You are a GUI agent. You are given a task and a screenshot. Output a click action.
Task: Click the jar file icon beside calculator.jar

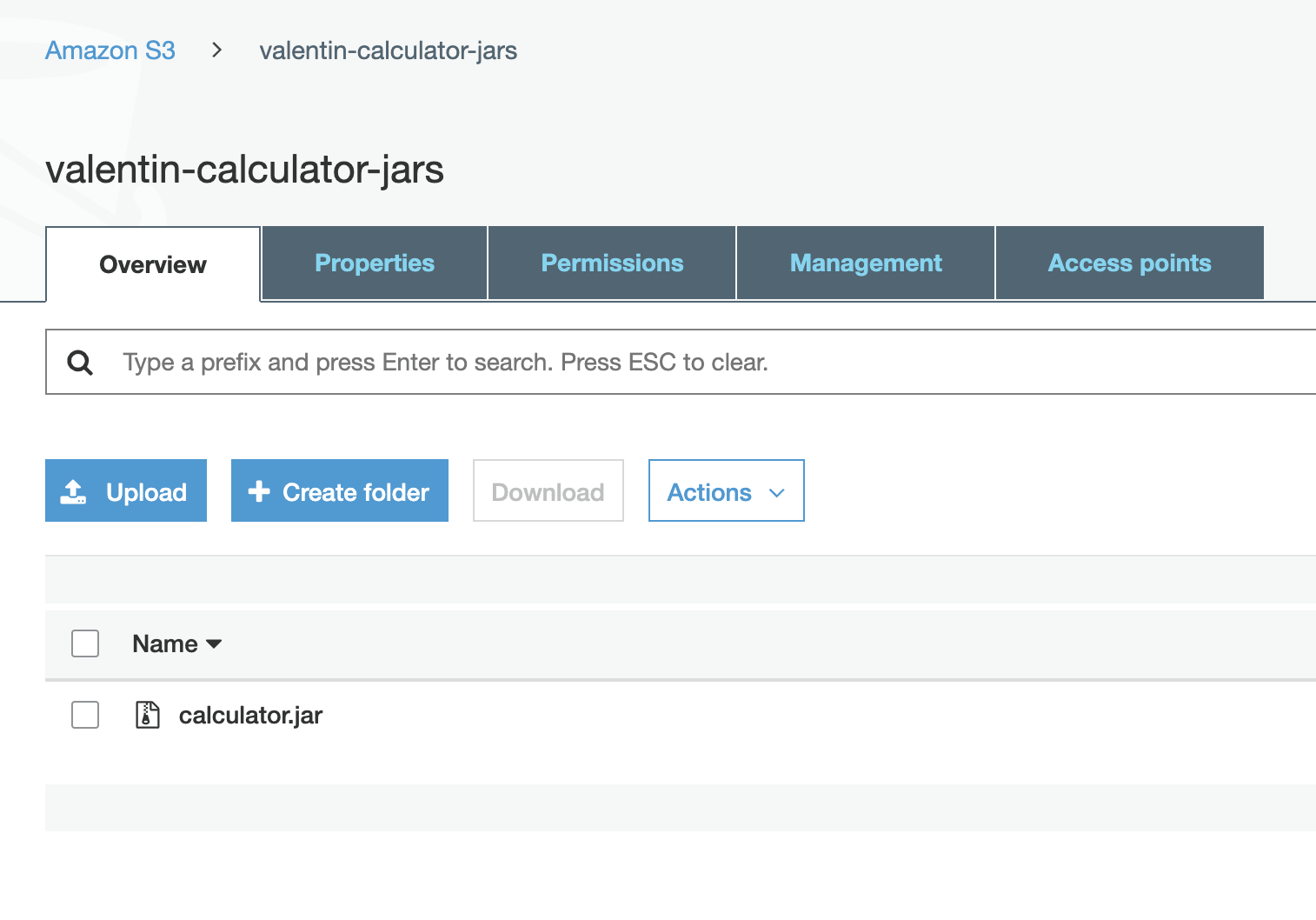[x=148, y=715]
